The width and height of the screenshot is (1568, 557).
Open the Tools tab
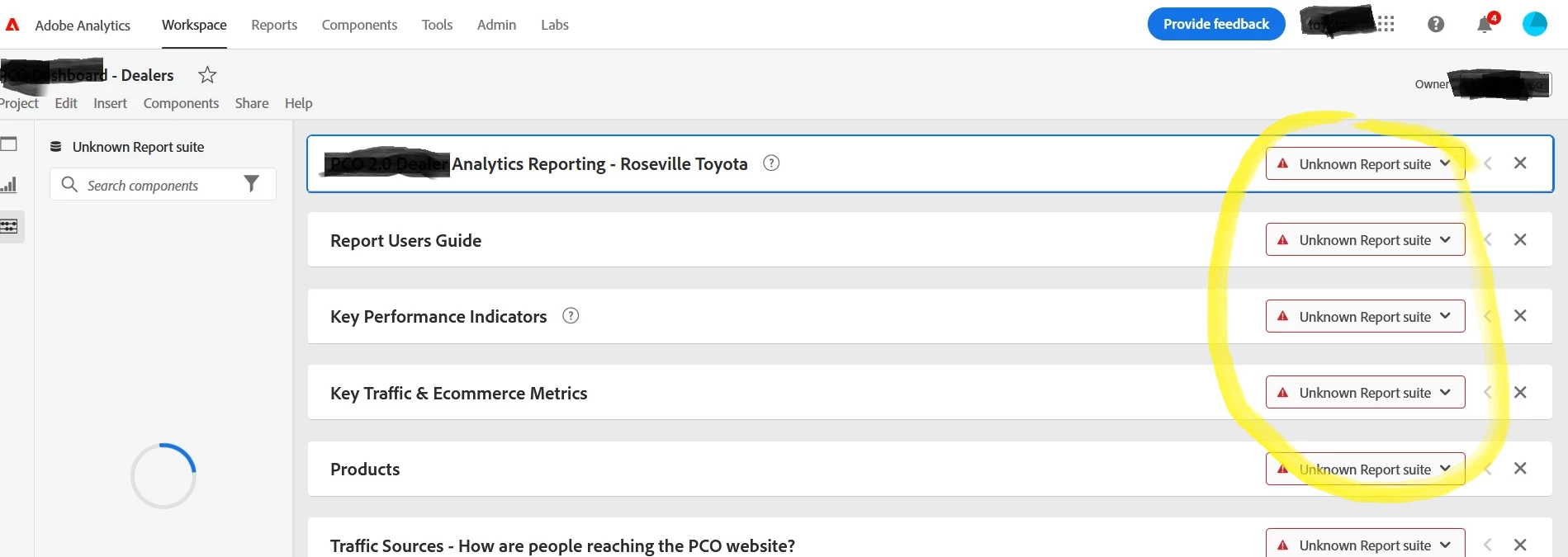pos(437,25)
